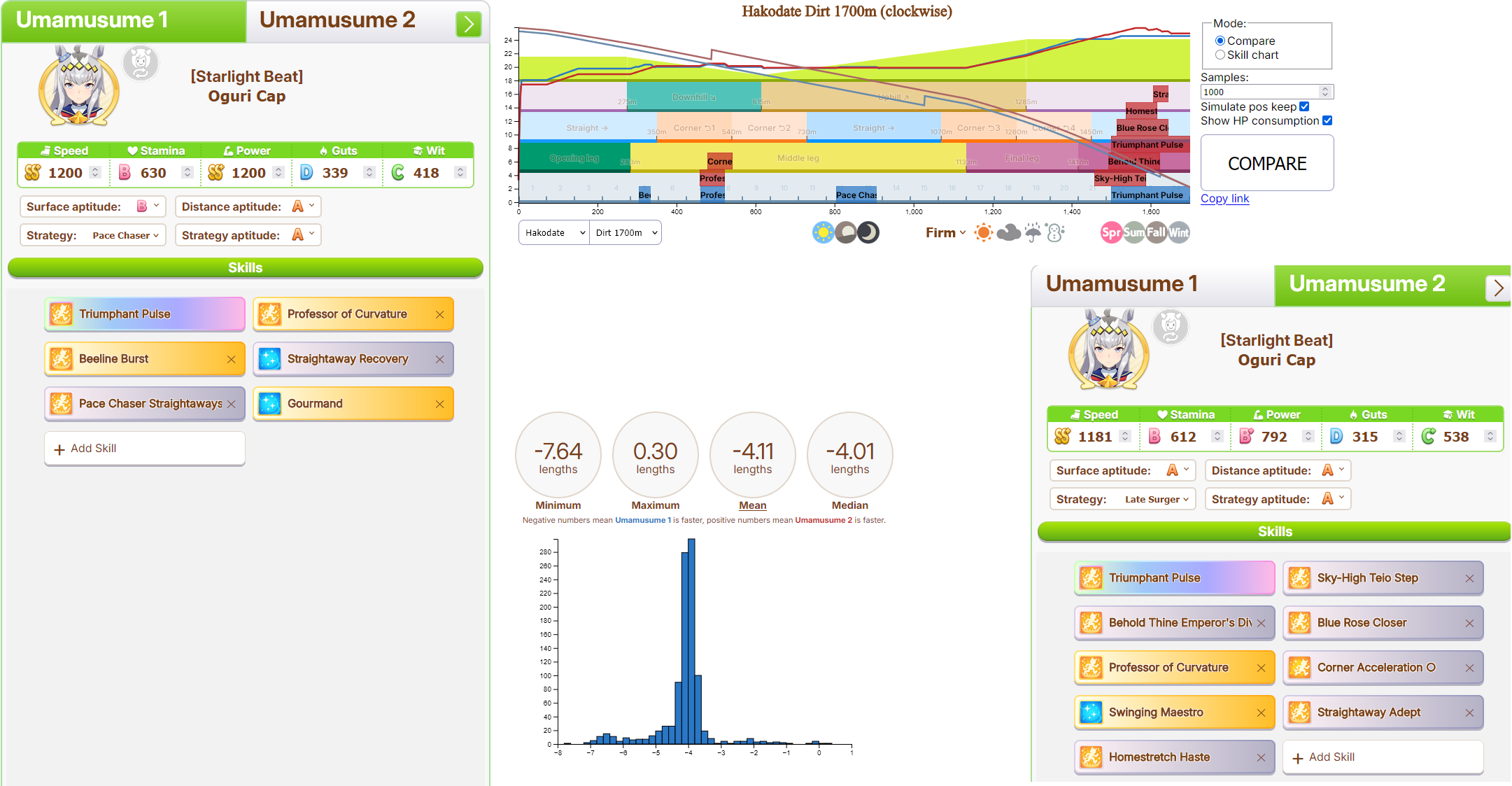
Task: Open Pace Chaser strategy dropdown
Action: point(92,235)
